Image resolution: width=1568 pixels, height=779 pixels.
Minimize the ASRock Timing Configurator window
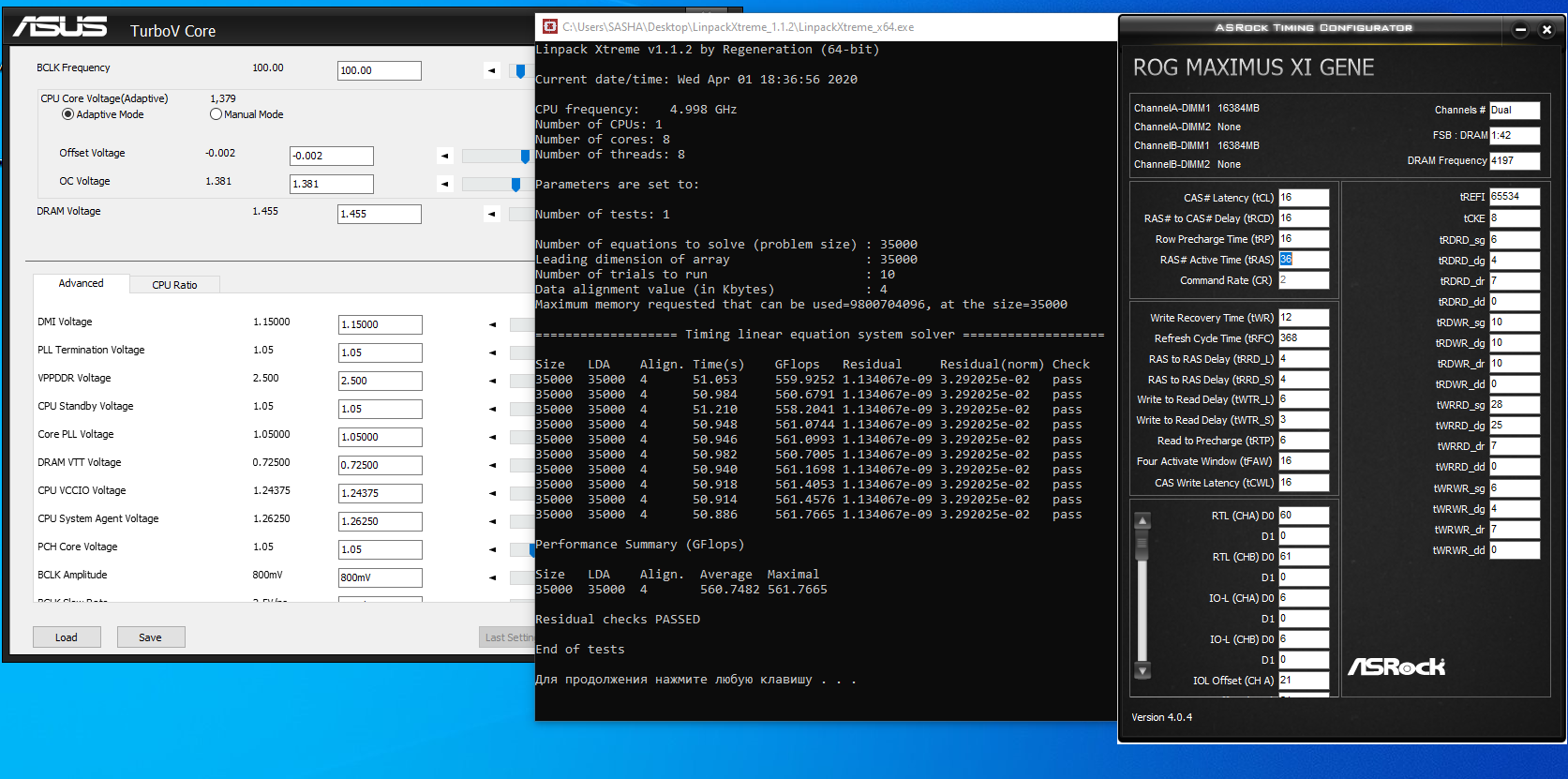[1520, 30]
